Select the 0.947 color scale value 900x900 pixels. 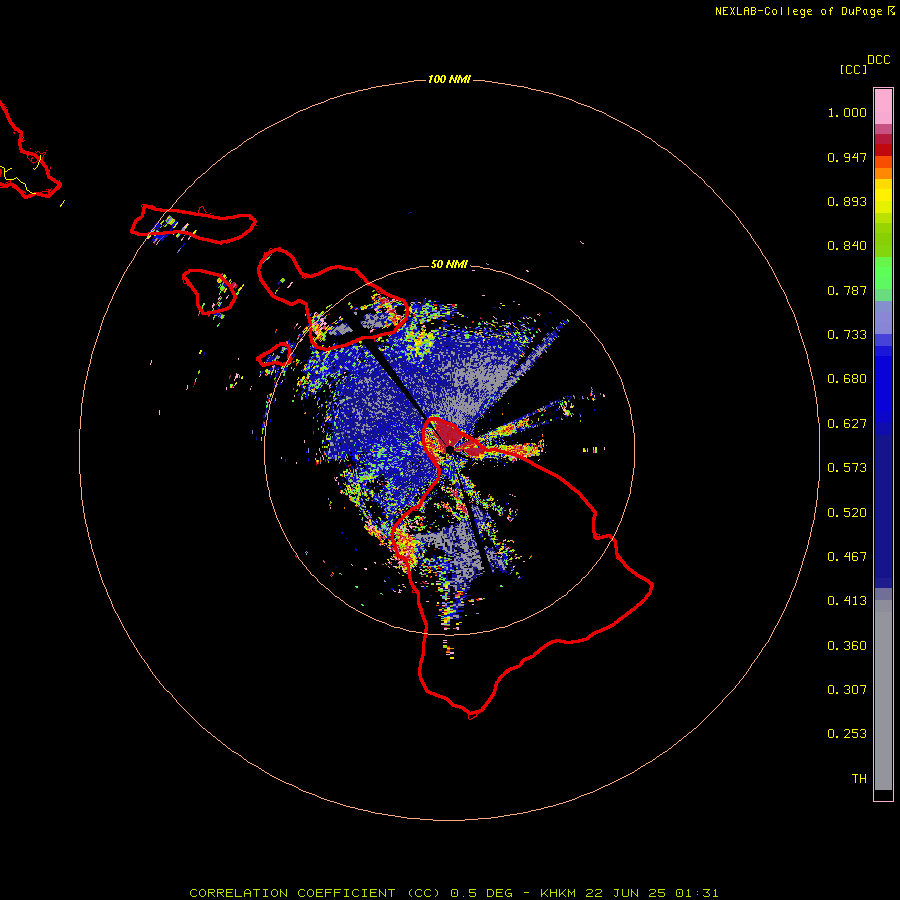pos(847,157)
